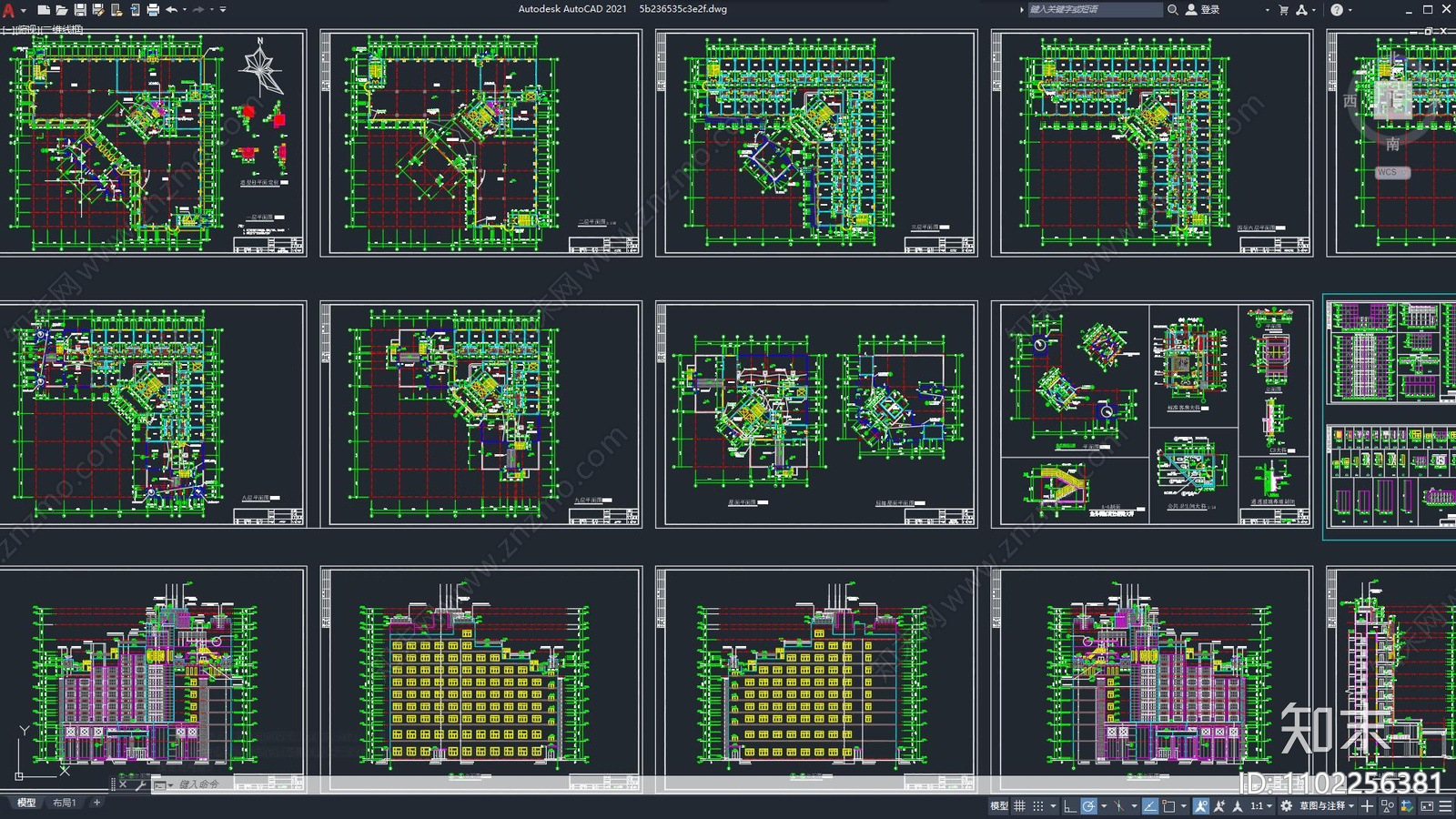Open the AutoCAD application menu (red A)

click(8, 10)
